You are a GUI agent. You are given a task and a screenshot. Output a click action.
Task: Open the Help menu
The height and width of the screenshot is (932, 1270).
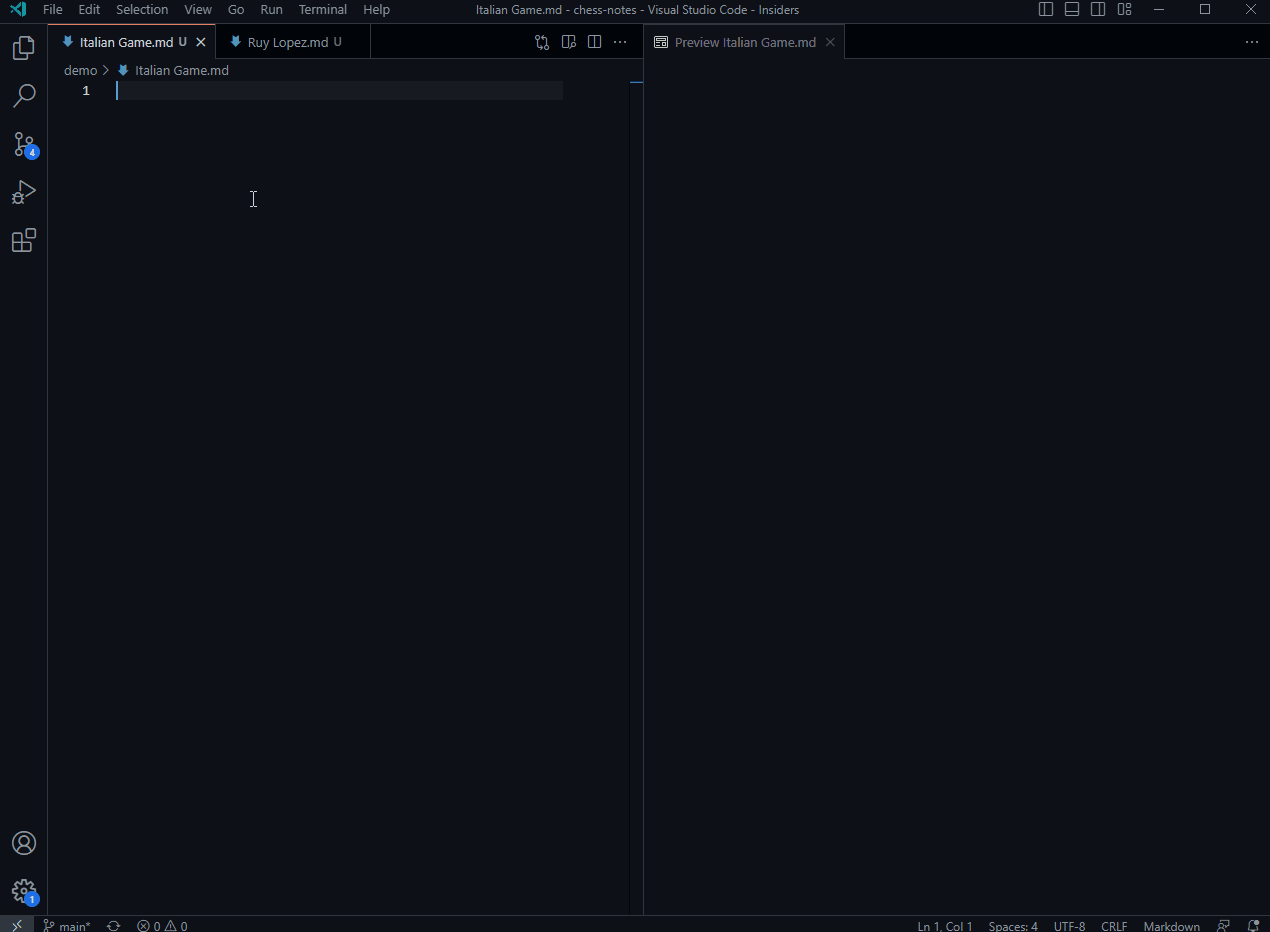[x=377, y=10]
